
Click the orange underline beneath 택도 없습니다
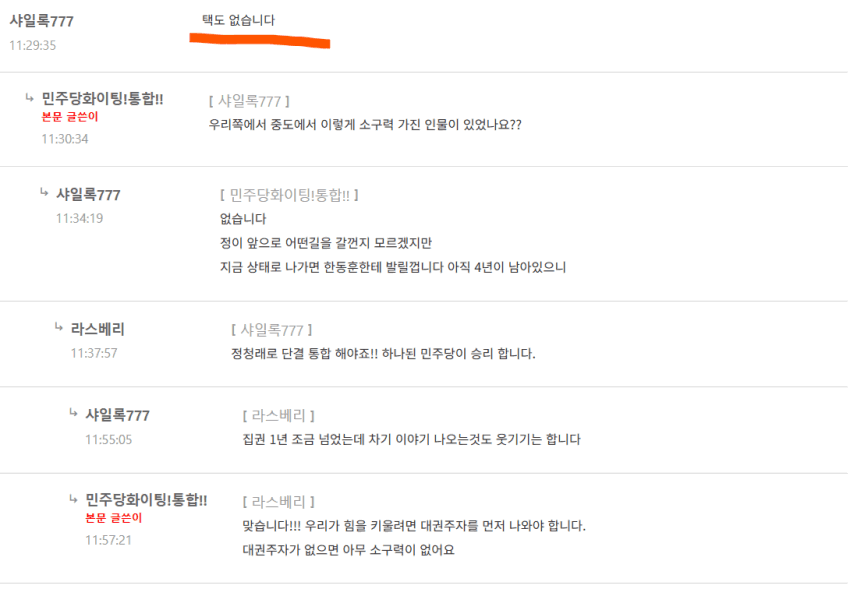(x=260, y=41)
